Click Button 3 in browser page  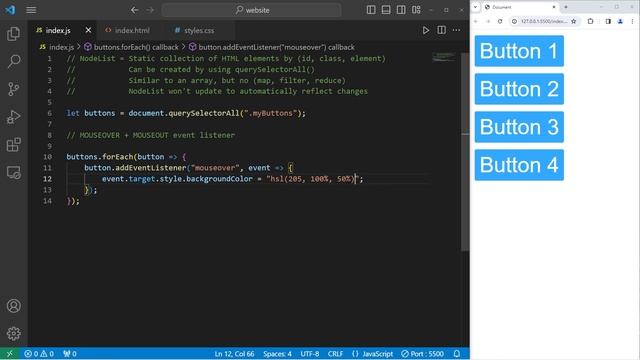tap(519, 127)
